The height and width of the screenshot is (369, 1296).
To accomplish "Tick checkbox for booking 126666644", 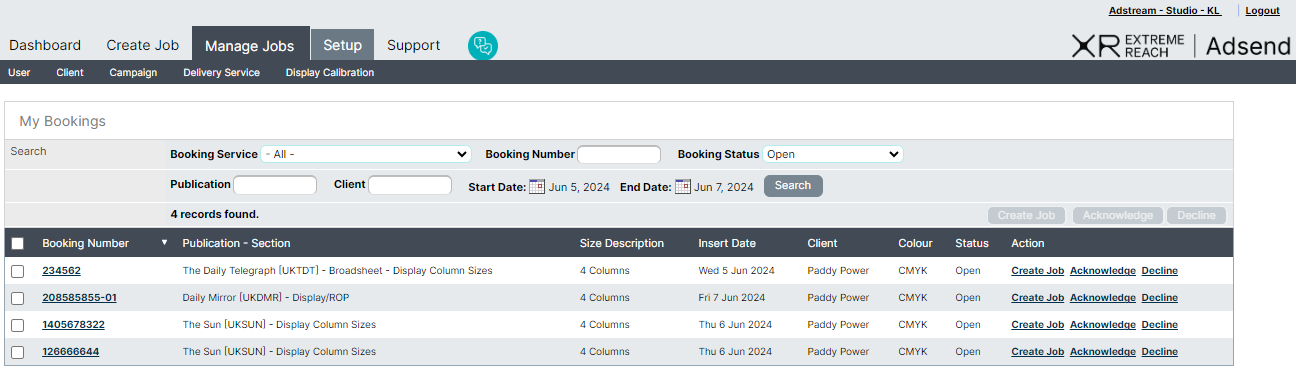I will pos(17,352).
